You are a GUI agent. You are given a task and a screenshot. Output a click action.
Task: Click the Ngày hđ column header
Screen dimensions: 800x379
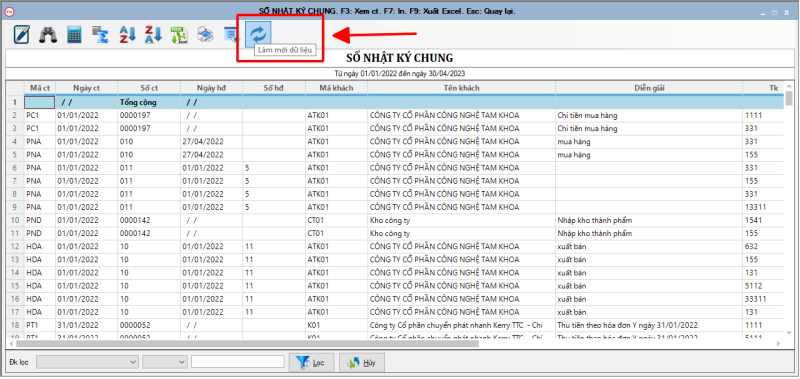pos(212,88)
